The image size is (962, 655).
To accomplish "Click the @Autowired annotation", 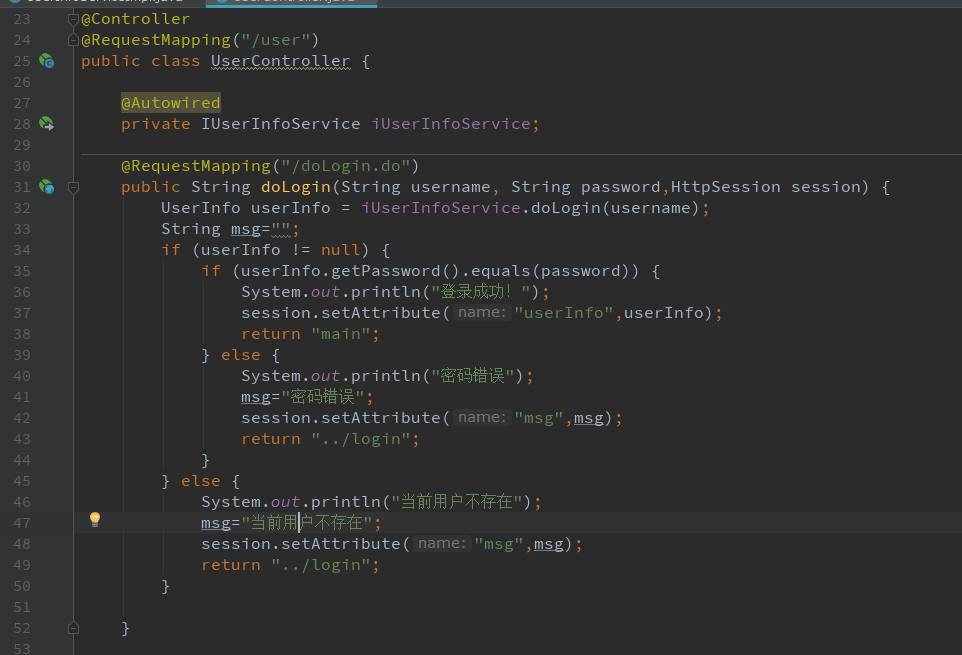I will [171, 103].
